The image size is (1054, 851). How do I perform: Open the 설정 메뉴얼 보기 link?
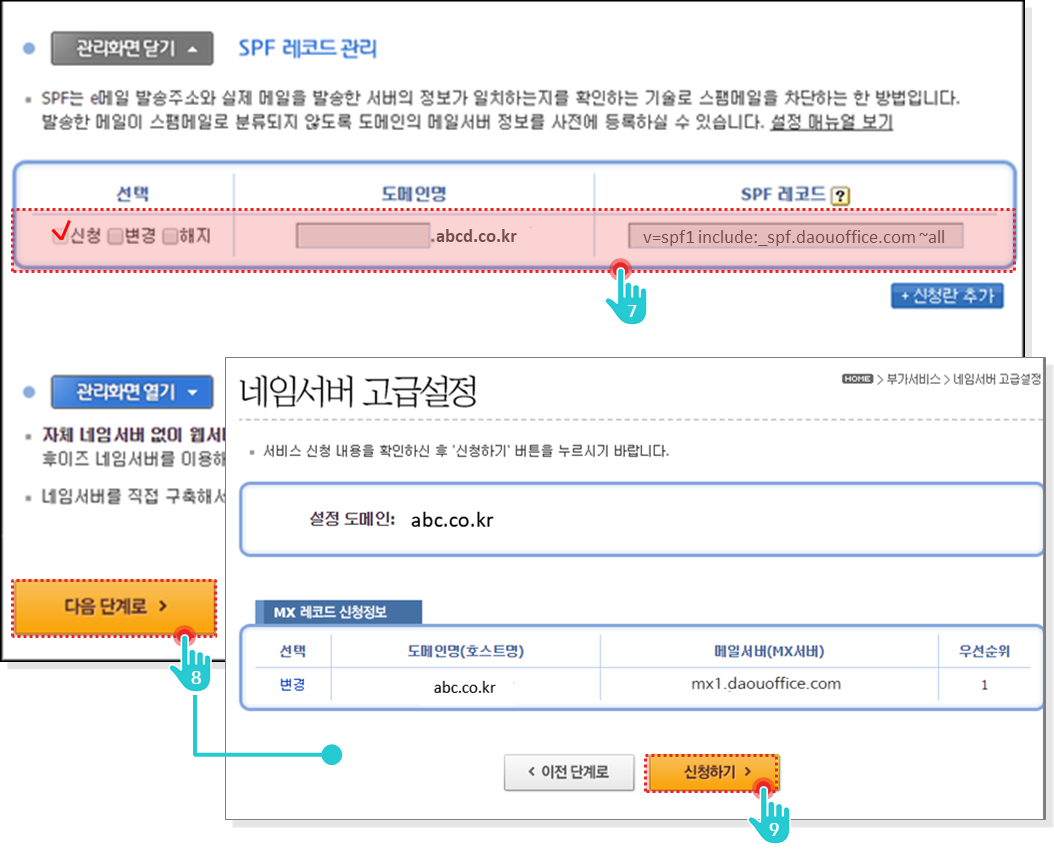pos(831,123)
